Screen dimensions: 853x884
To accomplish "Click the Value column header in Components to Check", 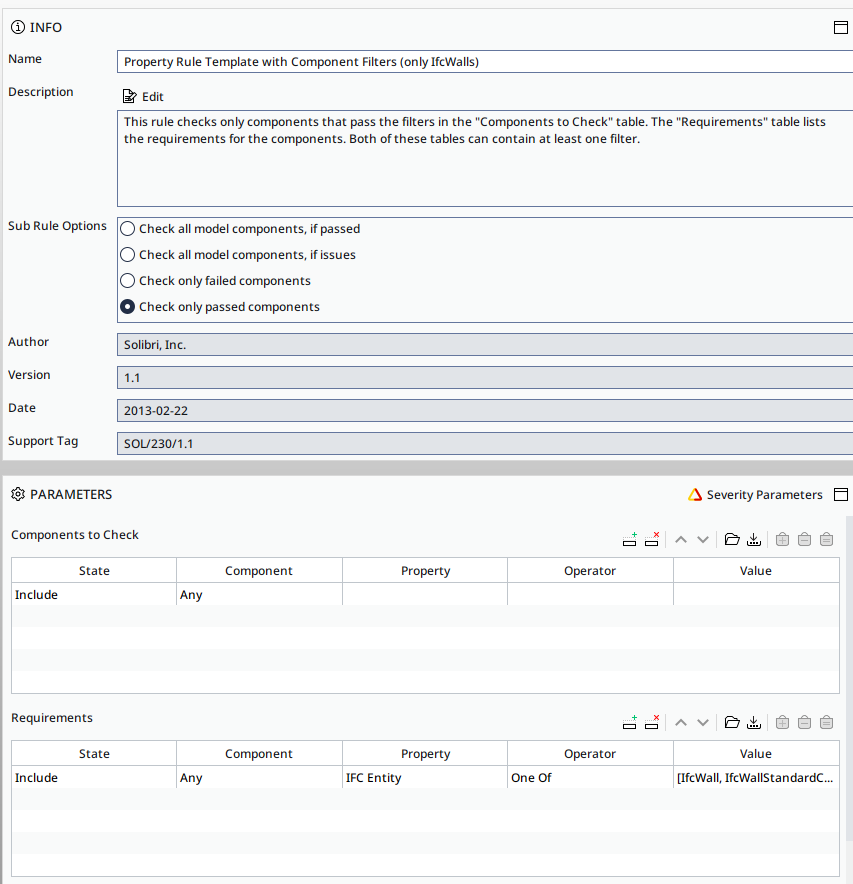I will [x=755, y=571].
